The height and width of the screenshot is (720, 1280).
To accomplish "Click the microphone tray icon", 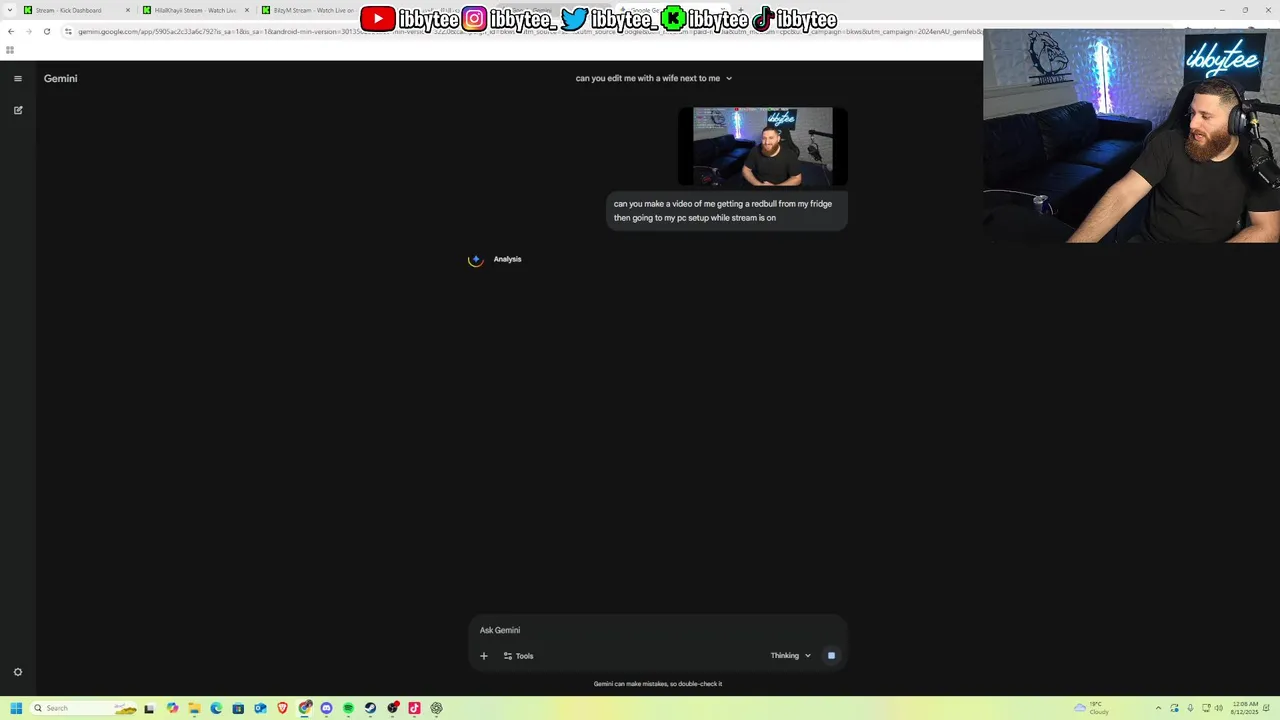I will (1191, 708).
